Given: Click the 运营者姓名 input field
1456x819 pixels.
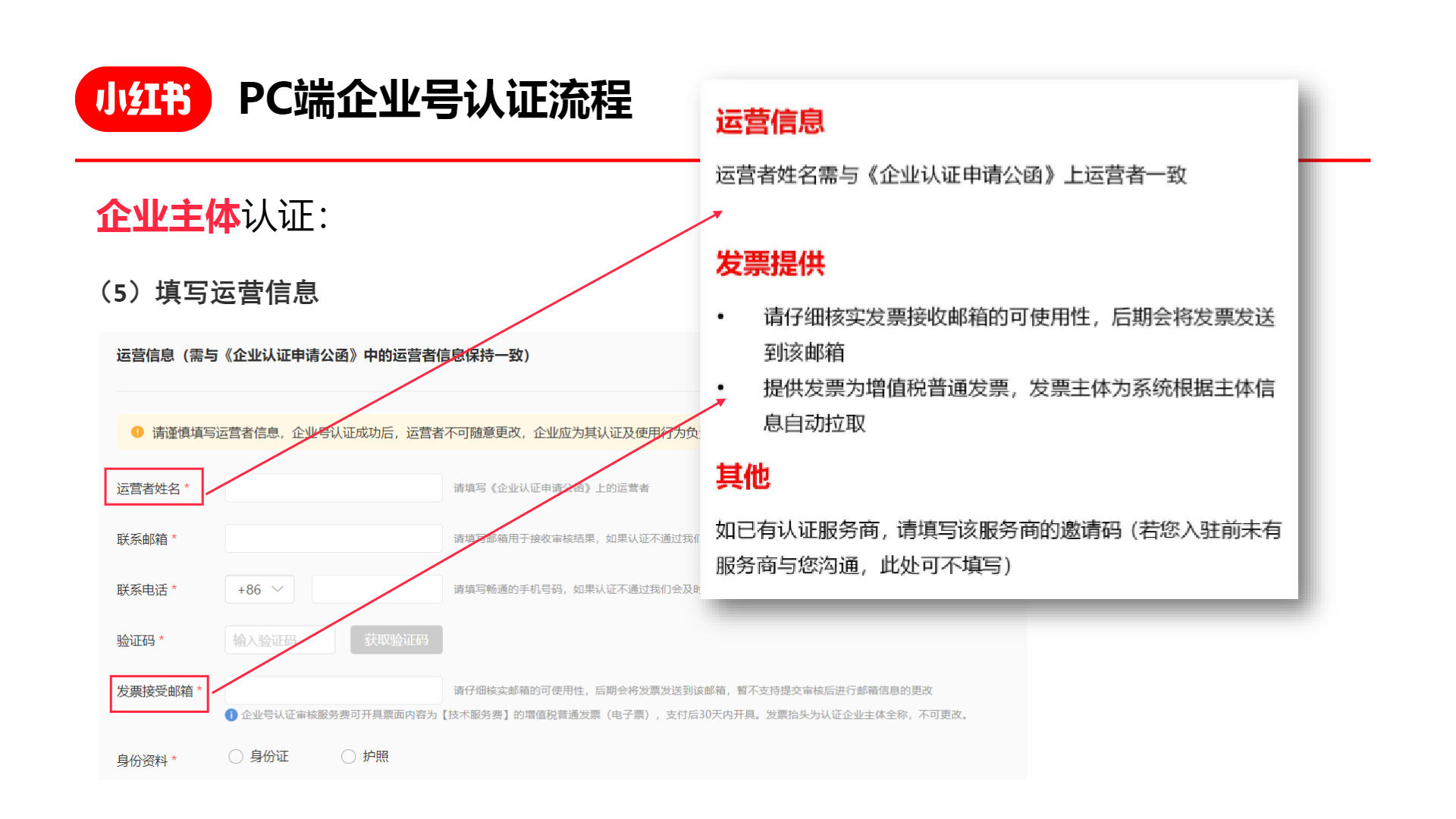Looking at the screenshot, I should pyautogui.click(x=334, y=488).
